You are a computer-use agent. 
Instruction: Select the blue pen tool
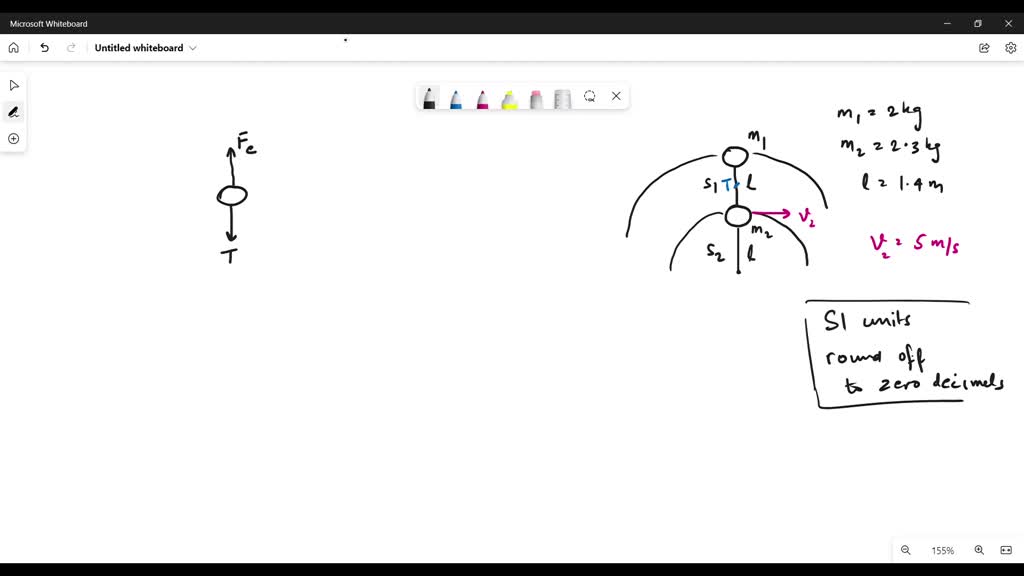[456, 97]
